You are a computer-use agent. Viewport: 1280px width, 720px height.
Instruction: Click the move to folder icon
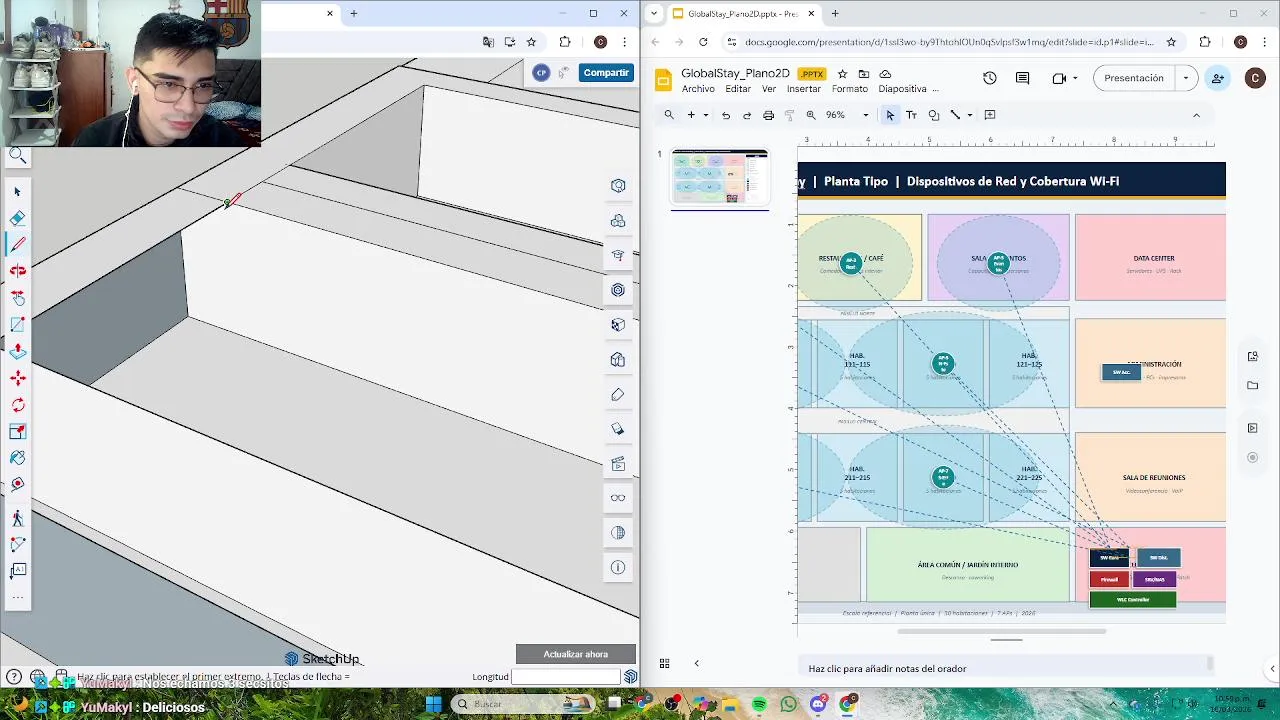pyautogui.click(x=864, y=74)
